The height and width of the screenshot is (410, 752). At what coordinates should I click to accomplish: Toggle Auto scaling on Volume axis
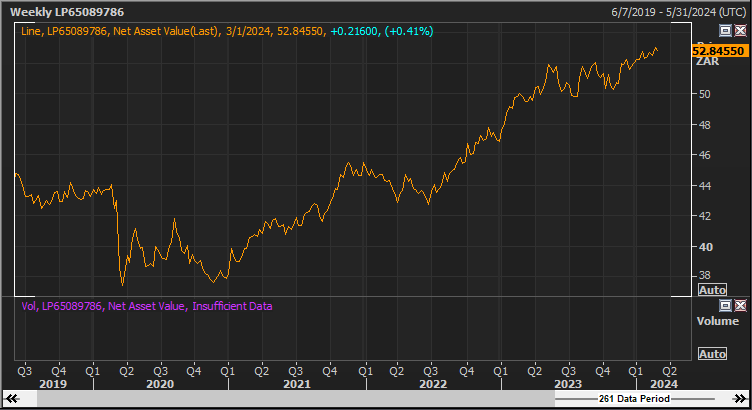coord(712,354)
